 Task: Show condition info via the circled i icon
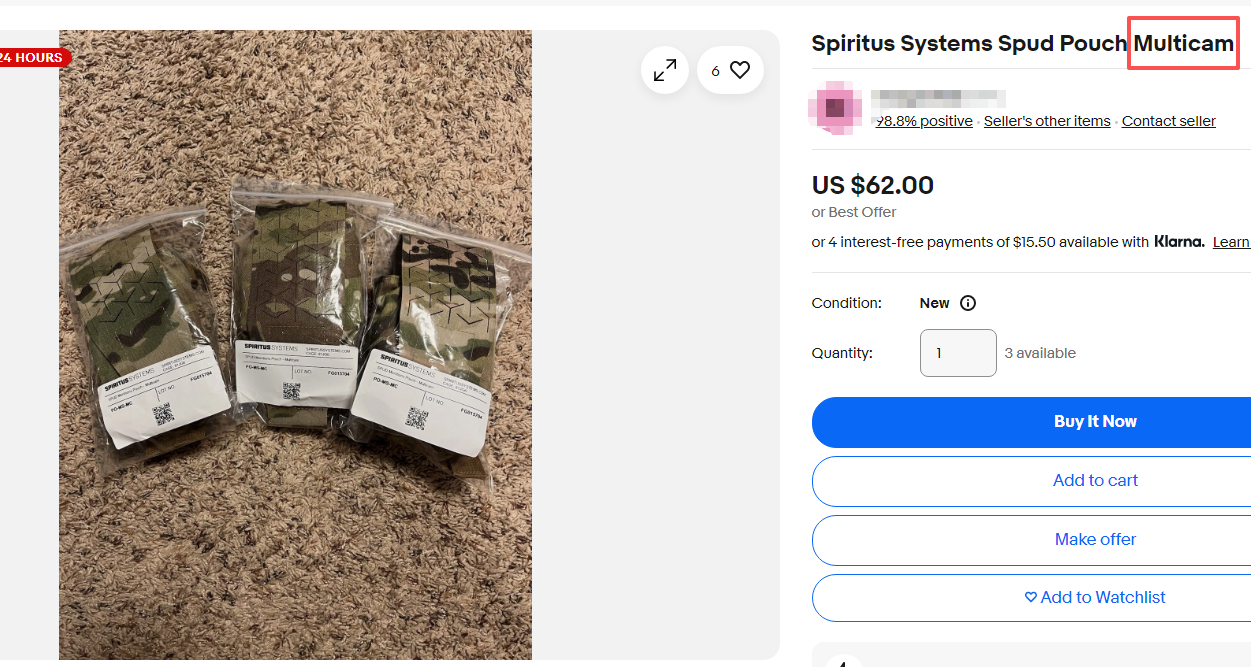968,303
